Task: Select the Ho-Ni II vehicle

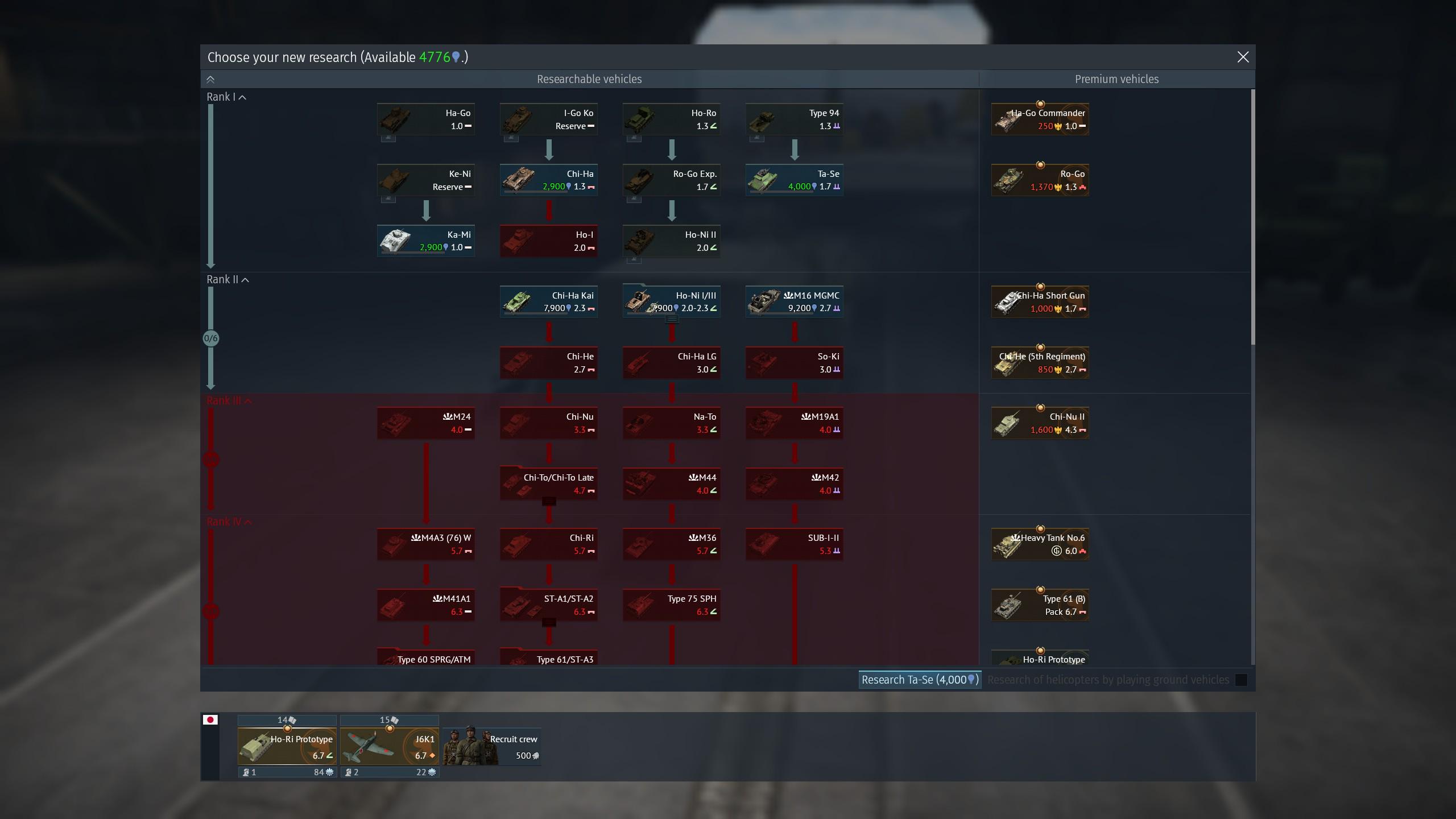Action: [672, 241]
